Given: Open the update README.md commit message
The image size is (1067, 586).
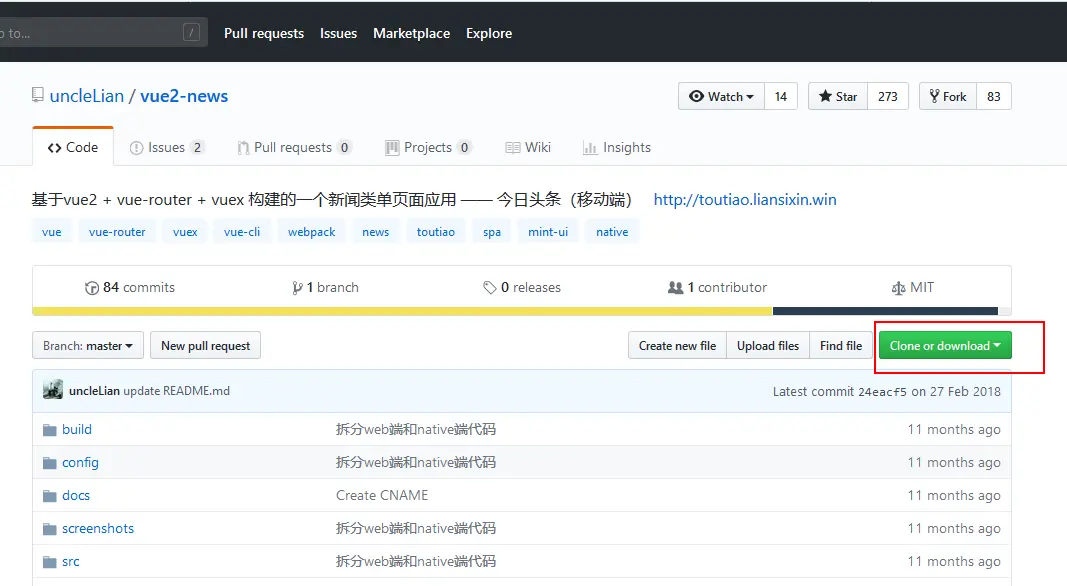Looking at the screenshot, I should pyautogui.click(x=176, y=391).
